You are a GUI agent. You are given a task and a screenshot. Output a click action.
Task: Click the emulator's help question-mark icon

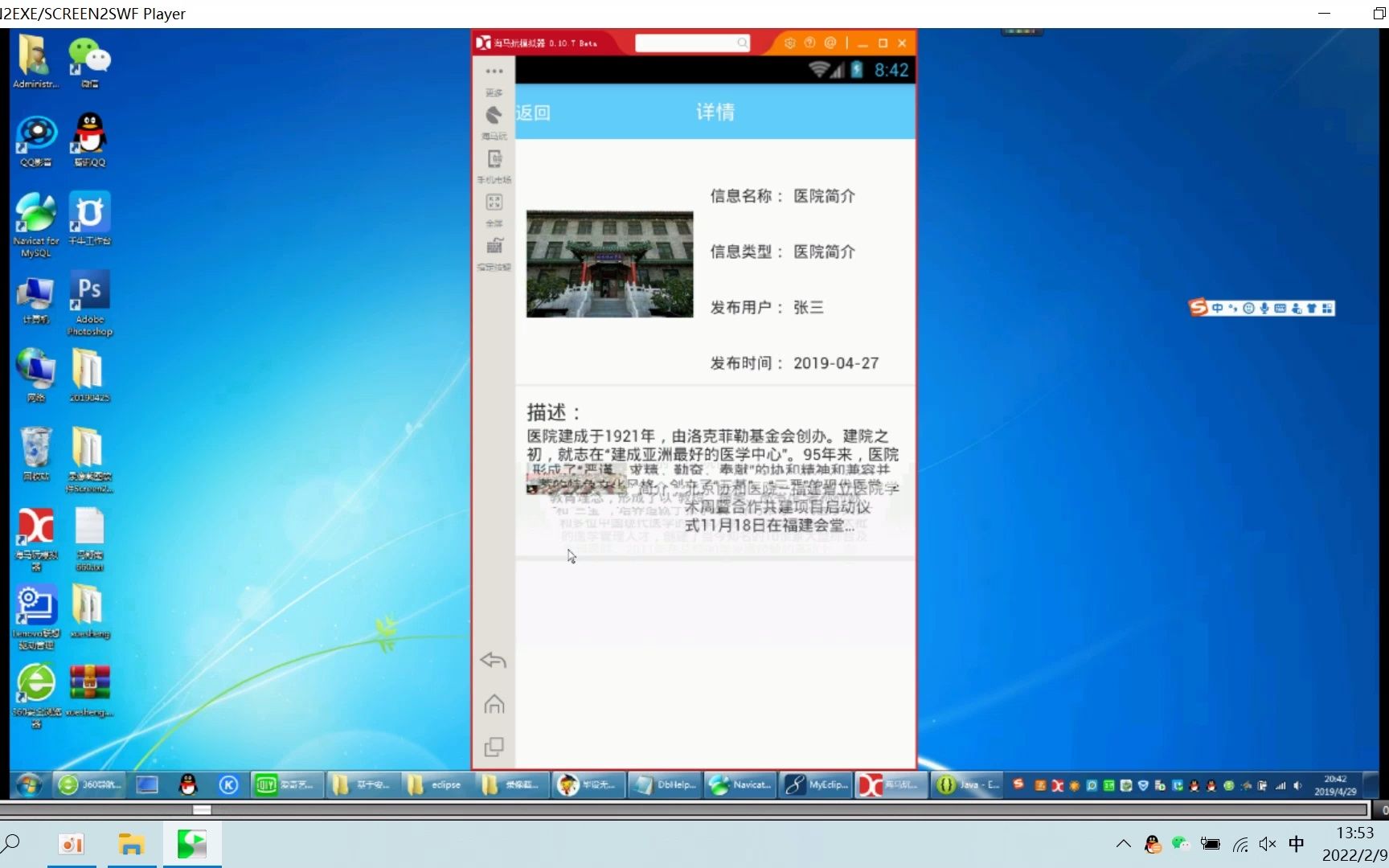point(809,43)
